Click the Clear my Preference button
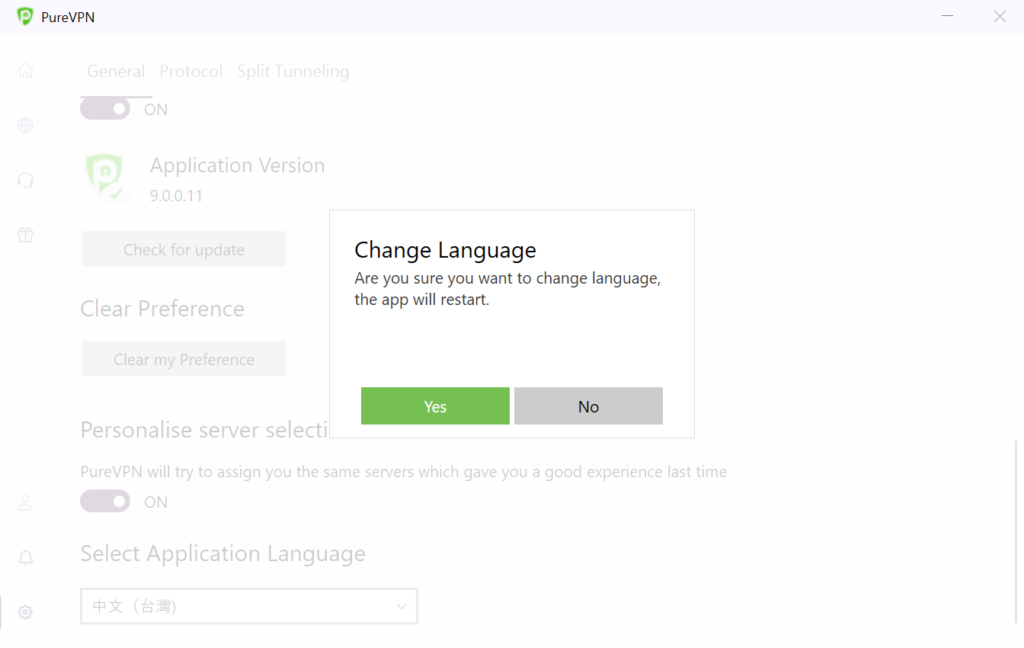 click(x=184, y=359)
